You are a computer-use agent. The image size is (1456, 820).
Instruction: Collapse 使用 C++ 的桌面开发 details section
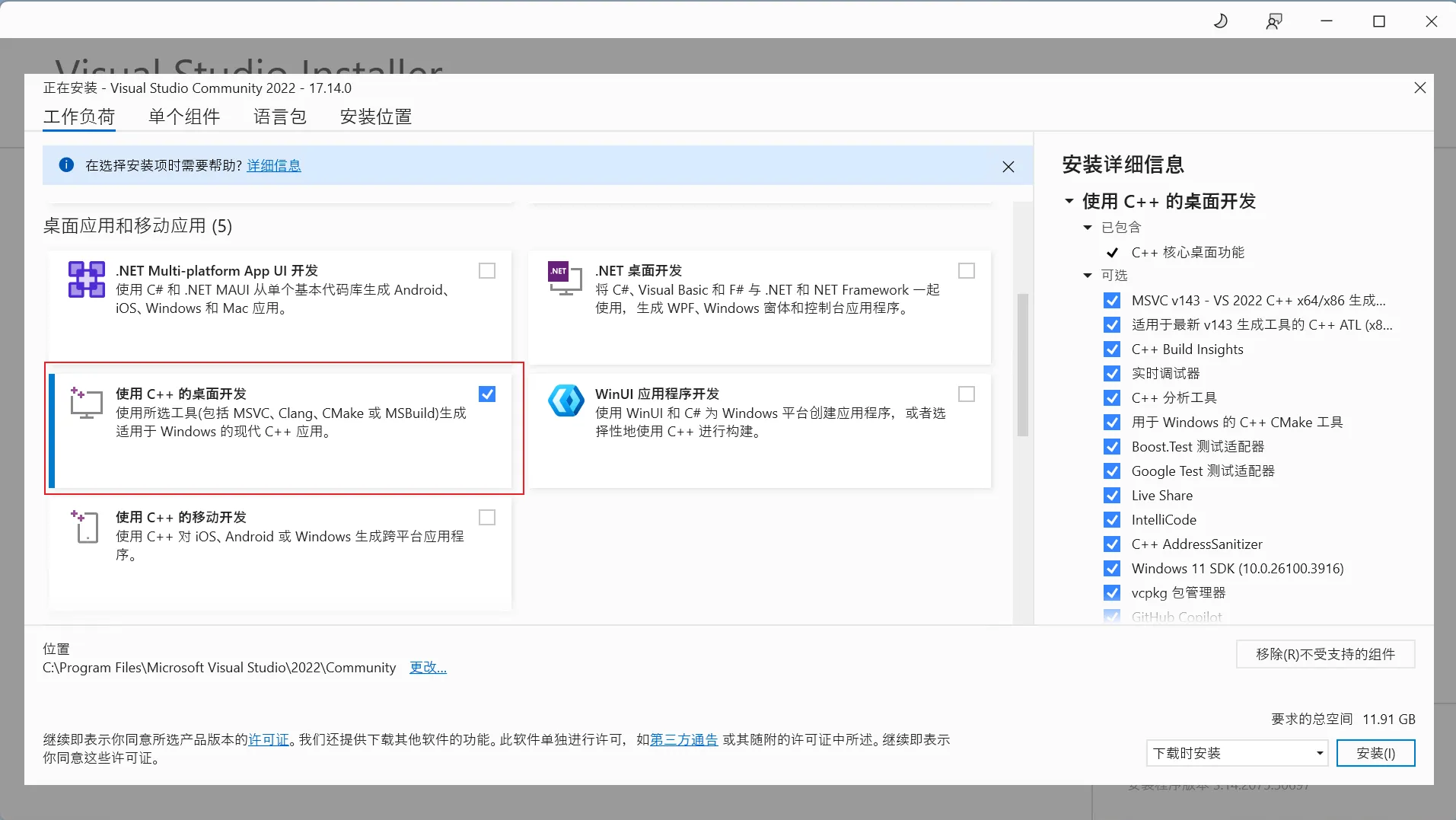(x=1069, y=202)
